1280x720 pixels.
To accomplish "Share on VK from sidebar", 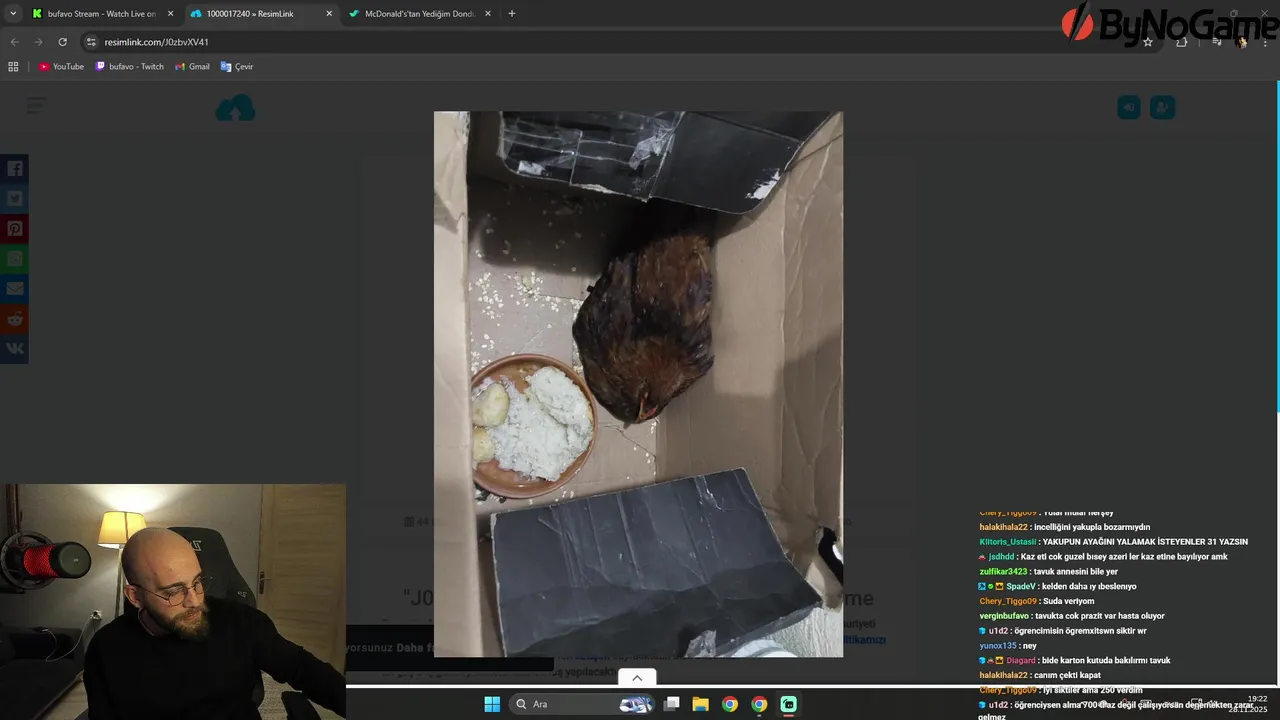I will click(14, 349).
